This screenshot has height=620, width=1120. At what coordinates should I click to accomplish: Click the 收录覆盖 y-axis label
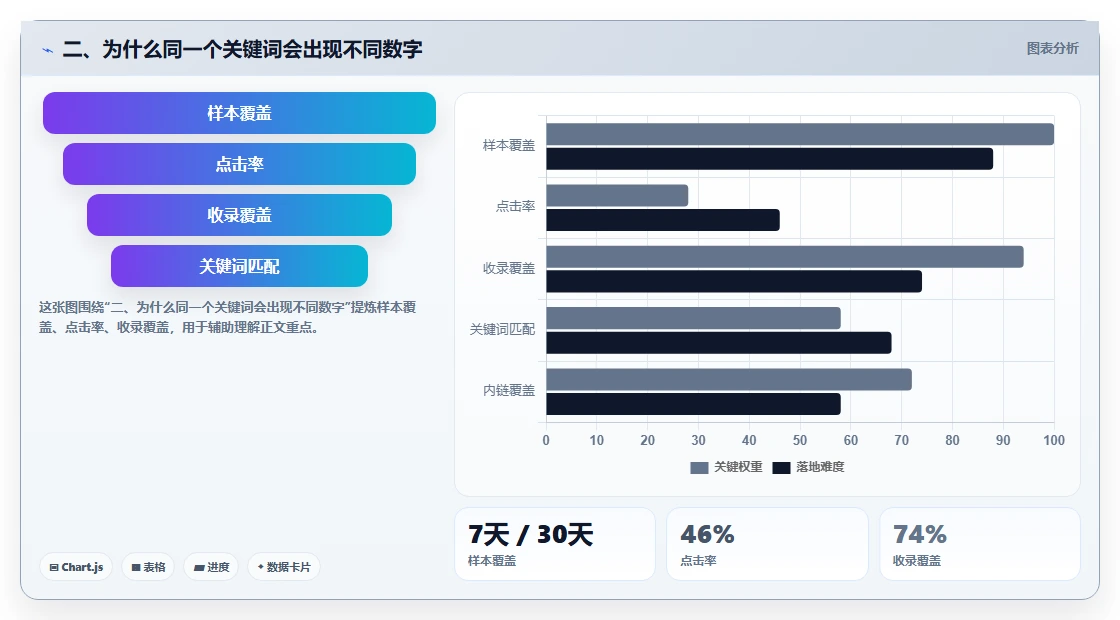[509, 269]
